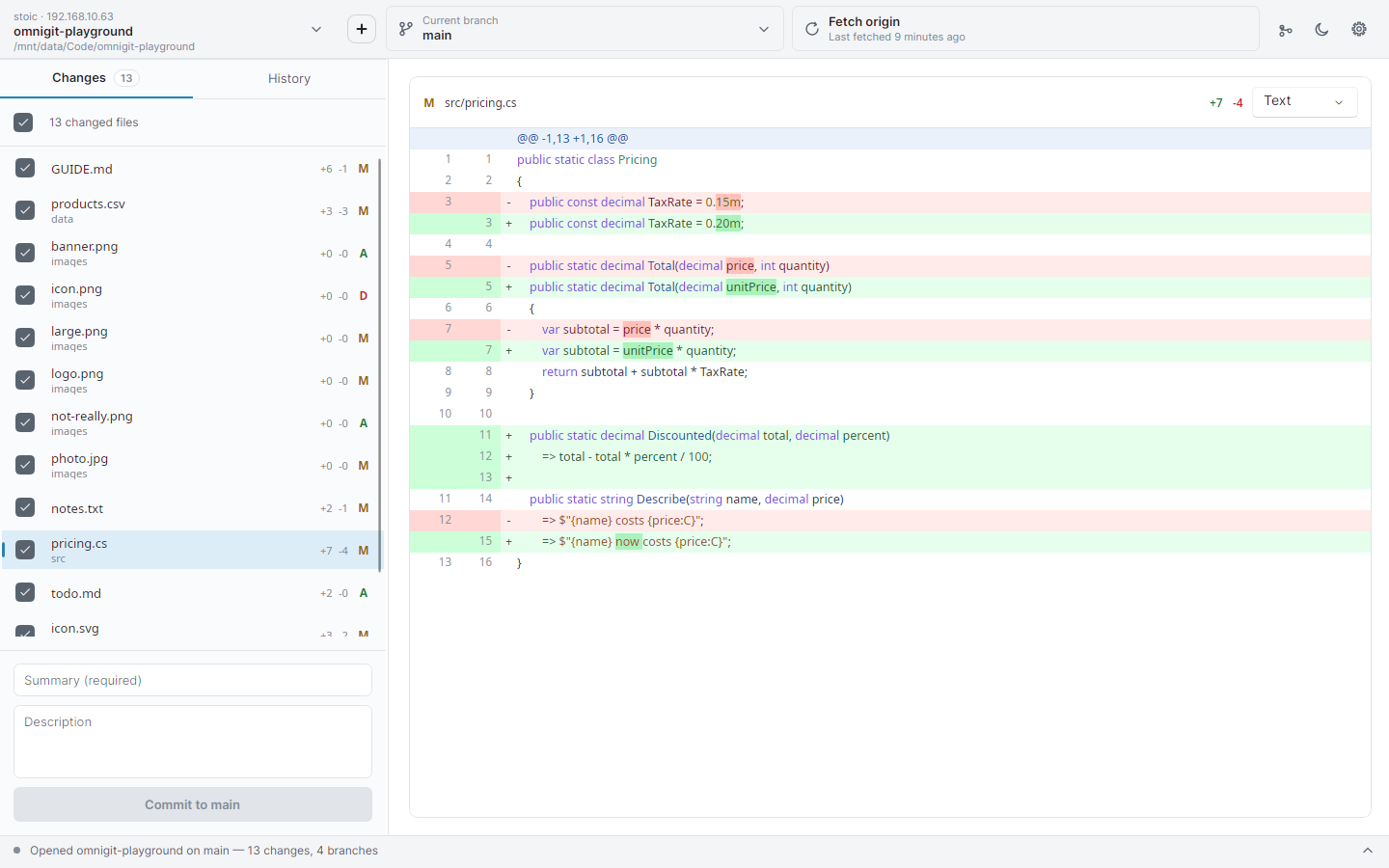Open the Current branch main dropdown

pos(585,29)
